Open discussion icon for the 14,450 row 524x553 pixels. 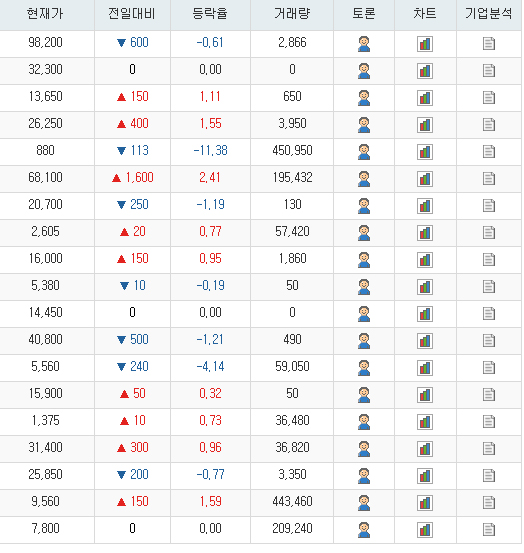(364, 314)
